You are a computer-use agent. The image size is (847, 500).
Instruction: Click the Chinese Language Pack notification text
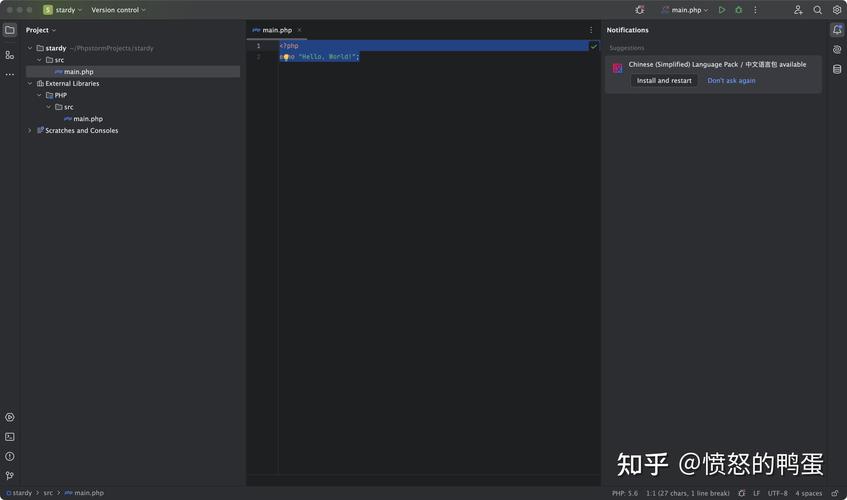717,64
